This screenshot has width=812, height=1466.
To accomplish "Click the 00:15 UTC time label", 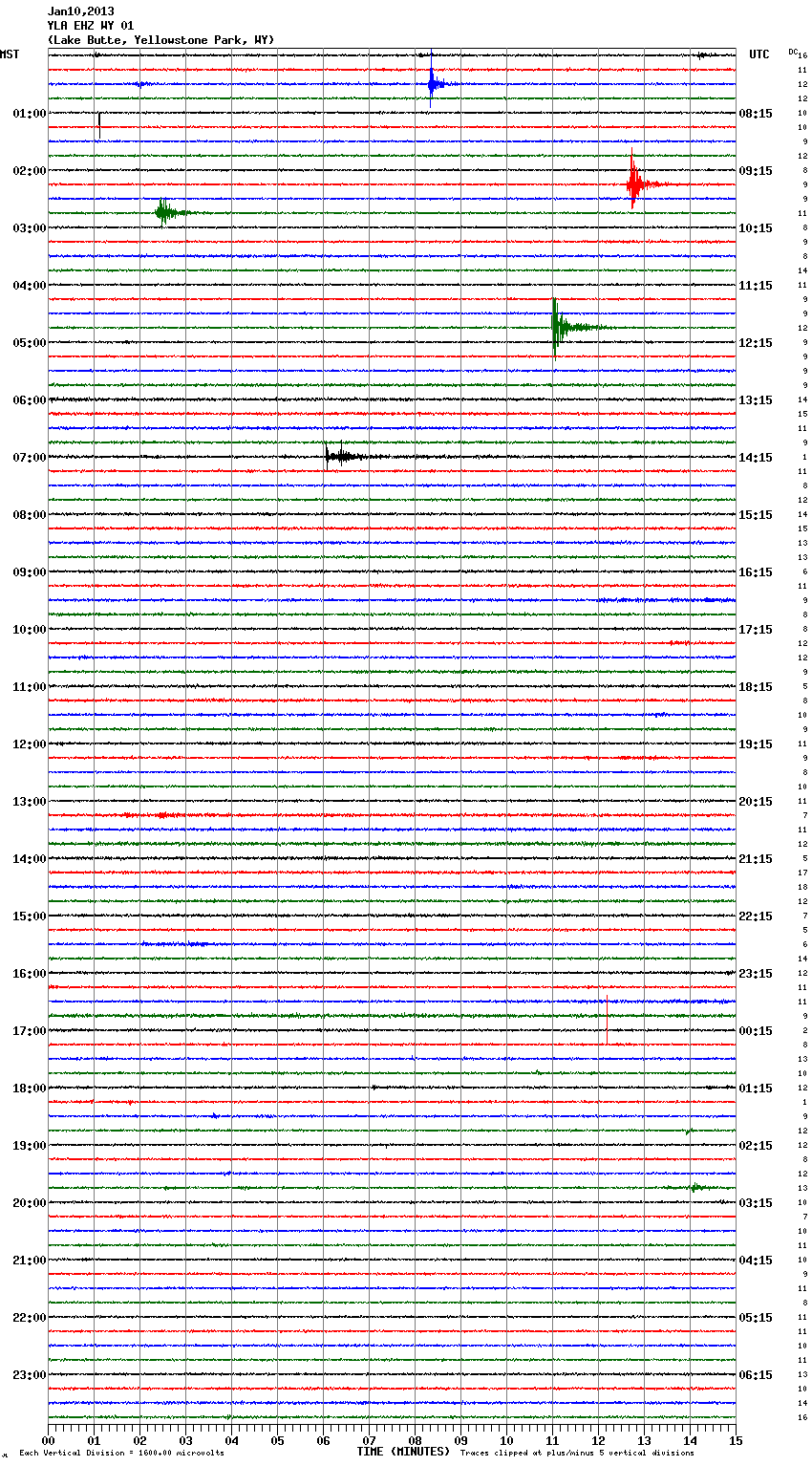I will coord(756,1031).
